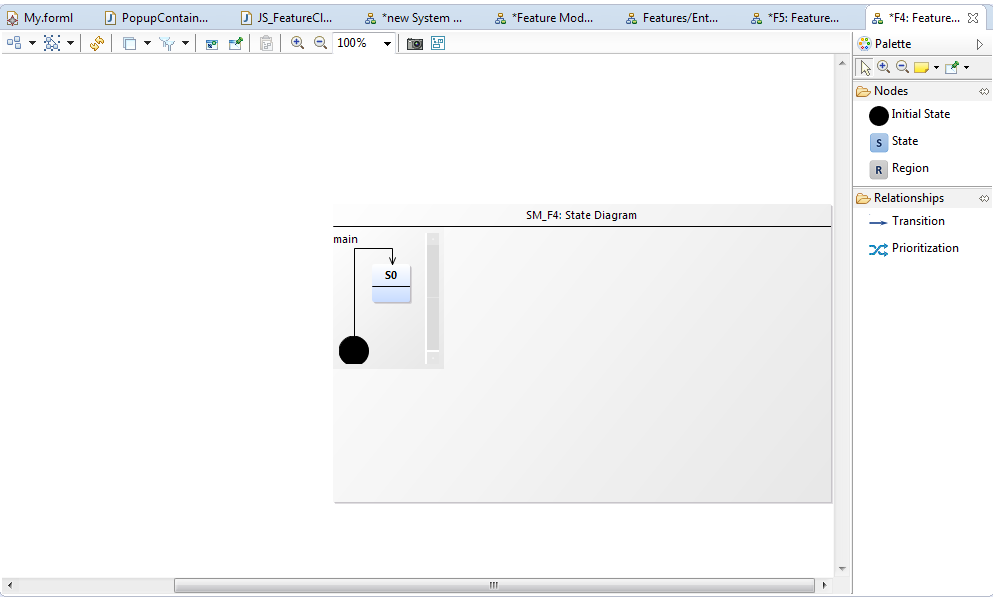Screen dimensions: 993x597
Task: Select the State node palette tool
Action: (894, 142)
